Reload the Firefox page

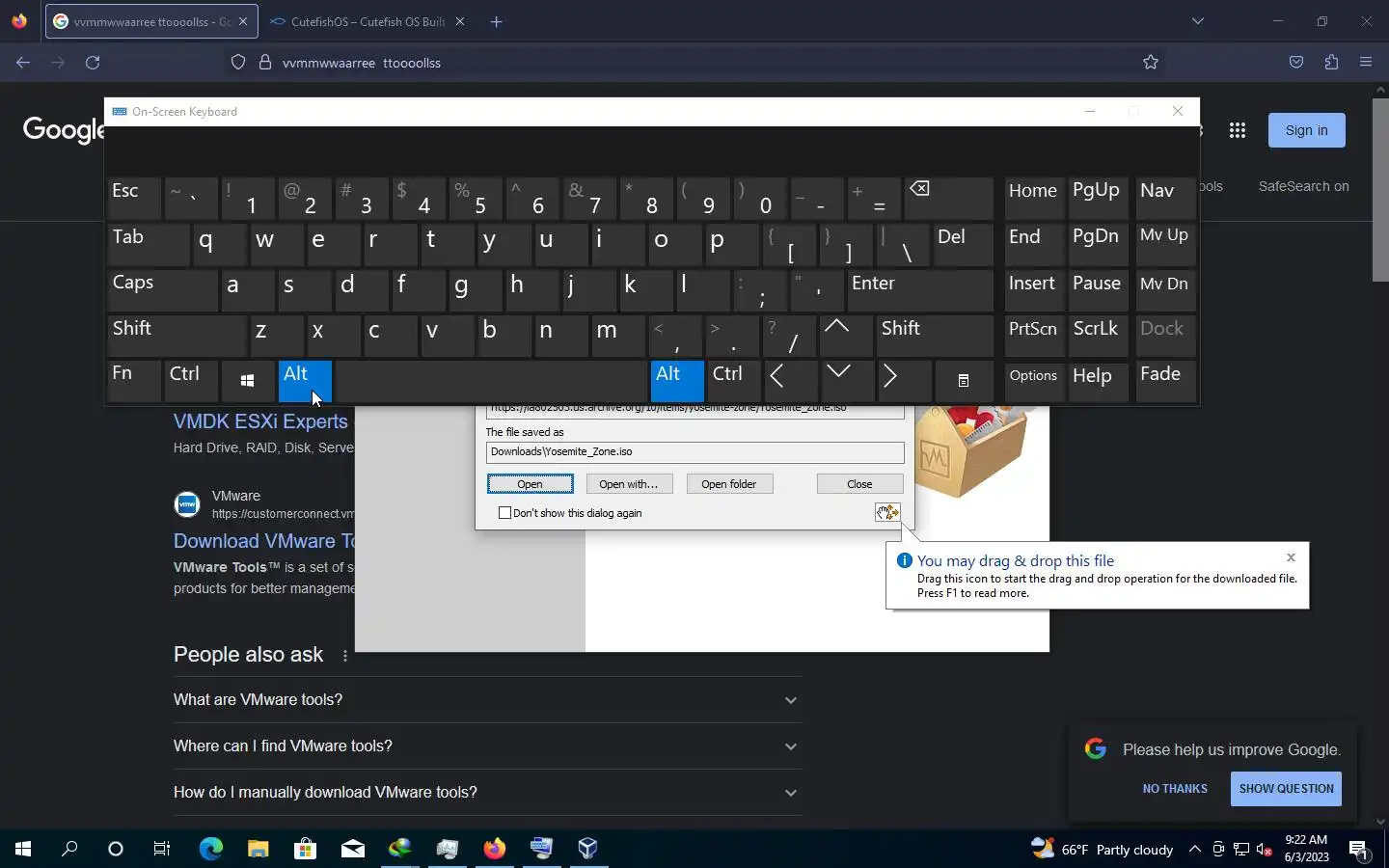(x=93, y=63)
